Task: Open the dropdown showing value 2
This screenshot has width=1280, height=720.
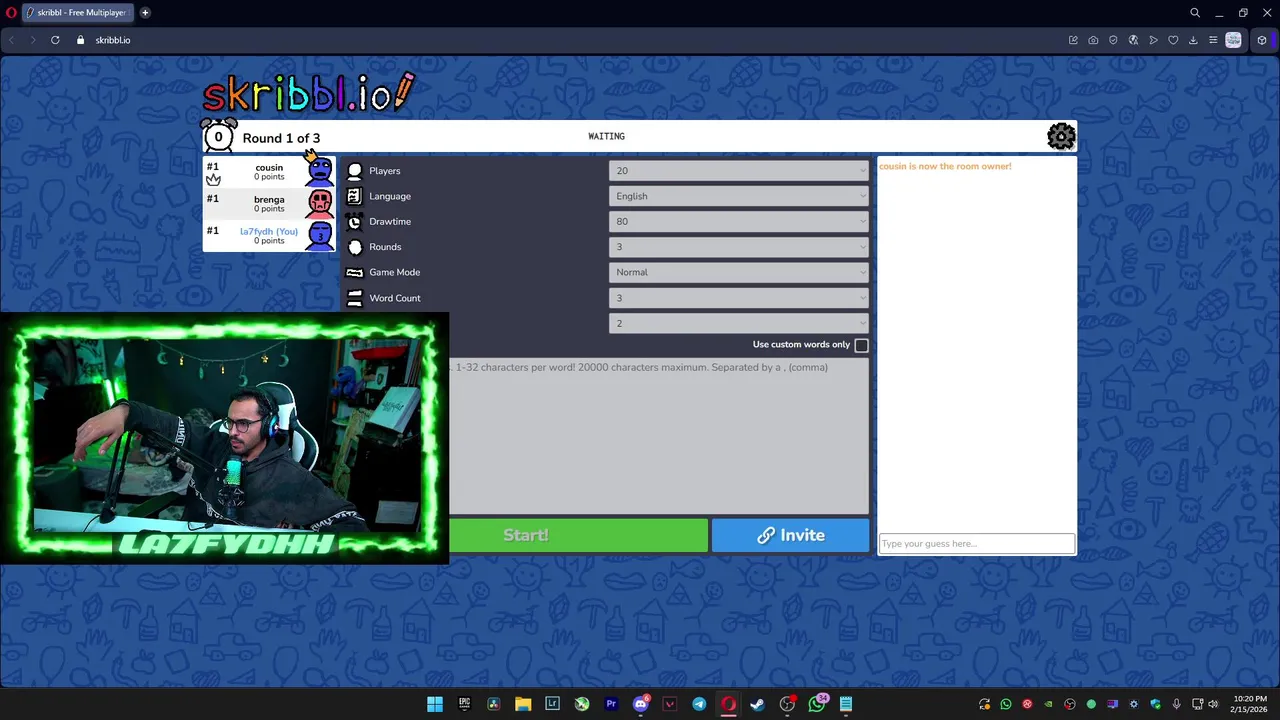Action: click(738, 323)
